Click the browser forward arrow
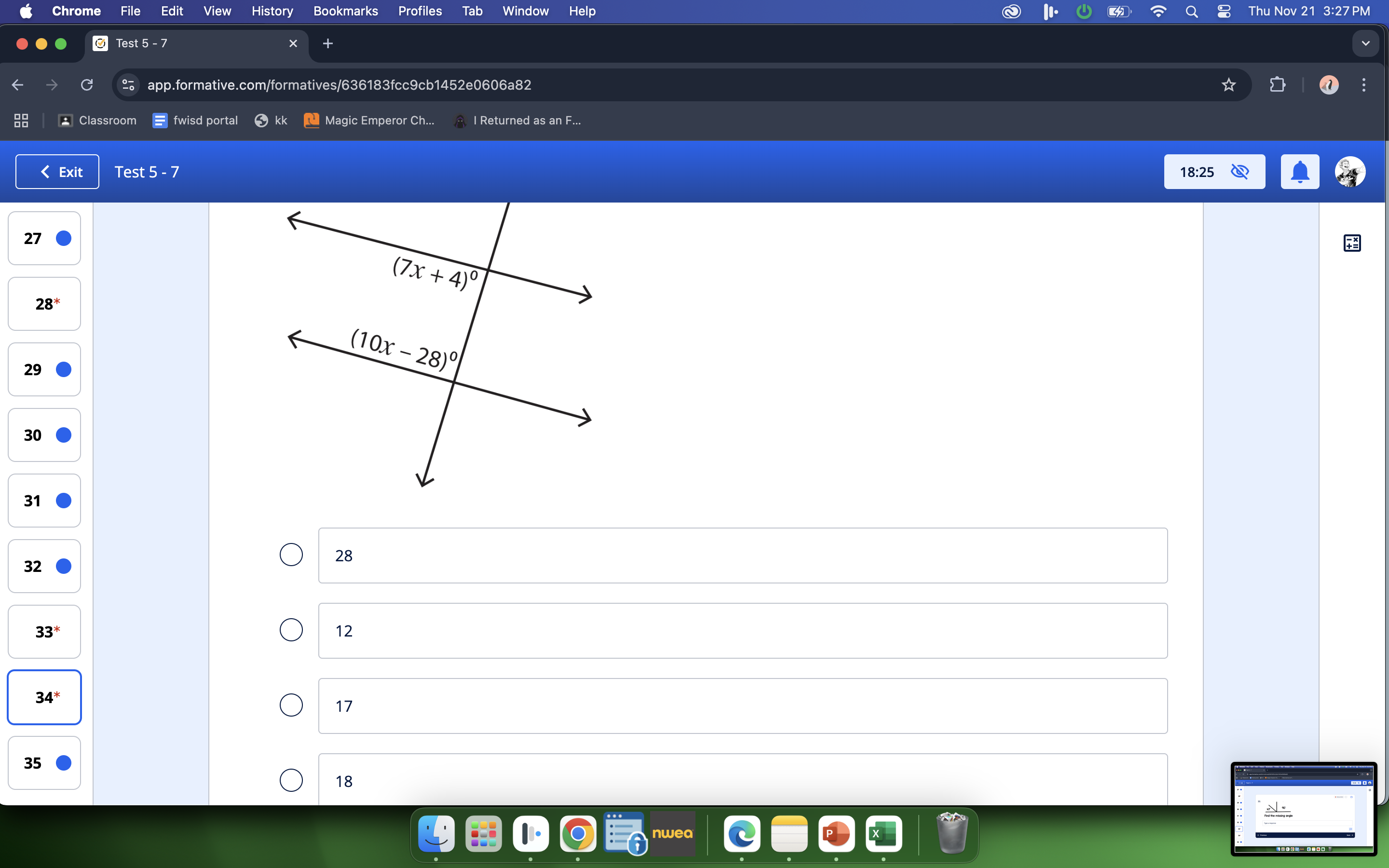Viewport: 1389px width, 868px height. tap(52, 85)
